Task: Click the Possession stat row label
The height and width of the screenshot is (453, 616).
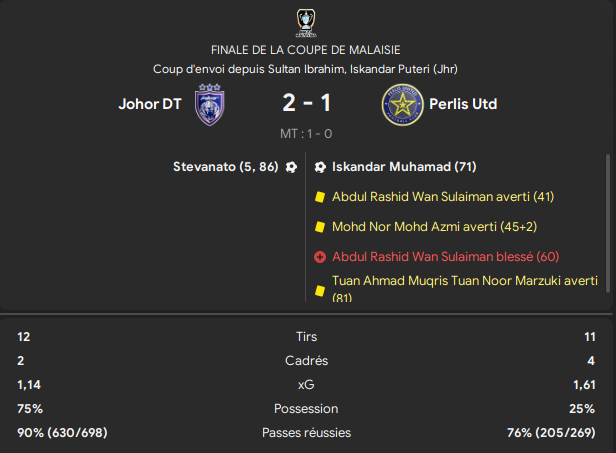Action: (x=306, y=409)
